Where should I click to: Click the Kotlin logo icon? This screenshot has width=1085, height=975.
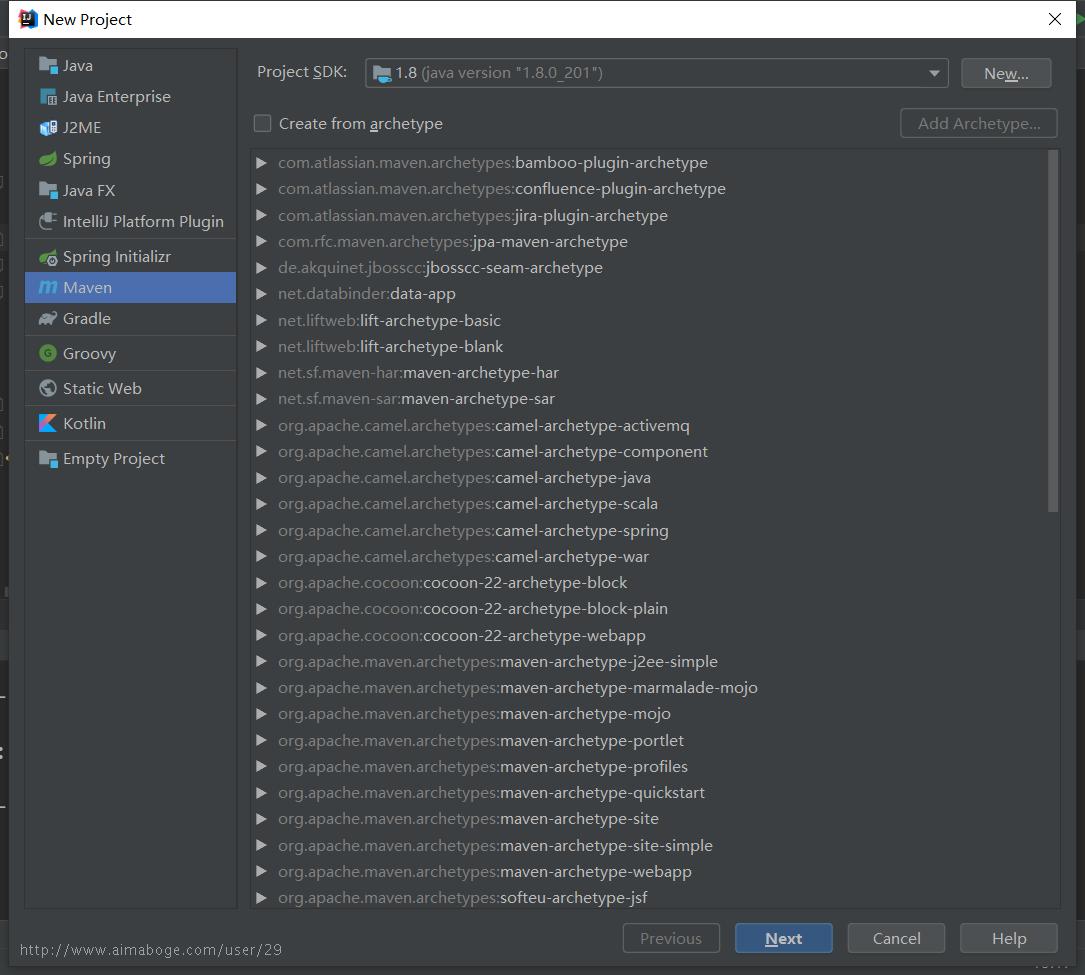[48, 423]
